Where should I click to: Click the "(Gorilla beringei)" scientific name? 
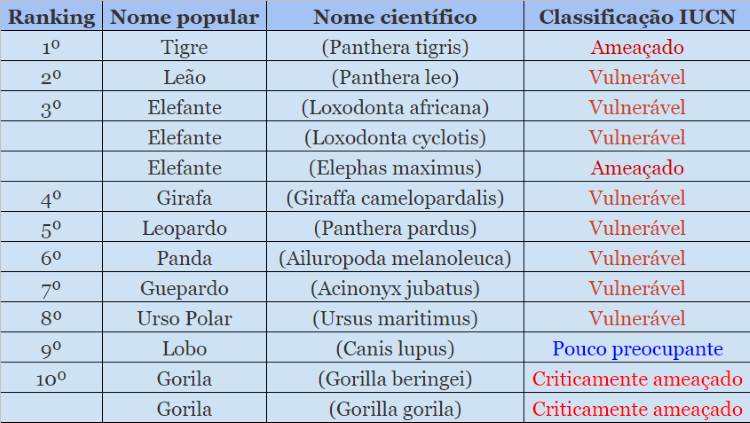[x=394, y=379]
